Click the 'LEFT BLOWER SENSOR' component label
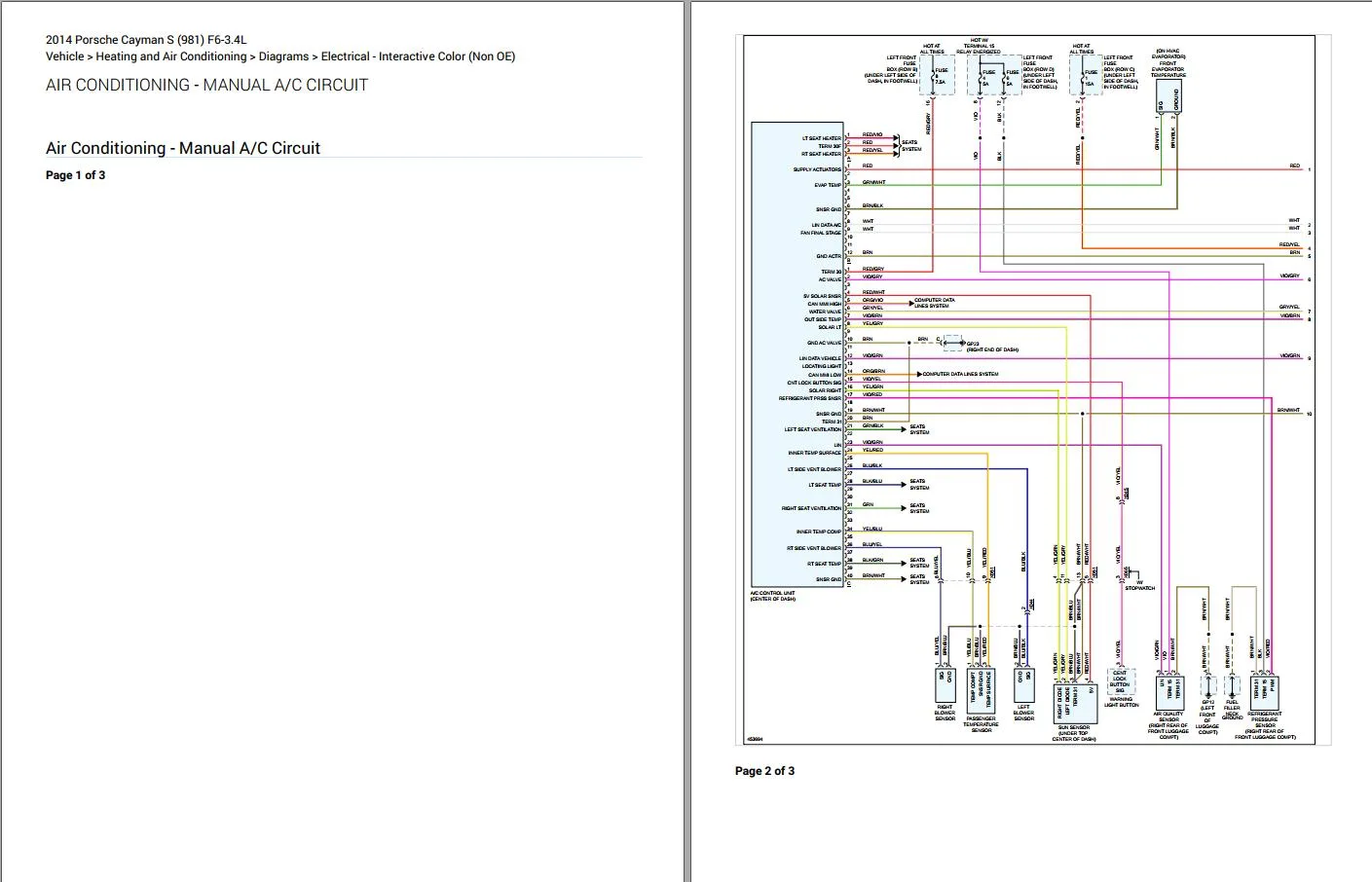 point(1024,713)
